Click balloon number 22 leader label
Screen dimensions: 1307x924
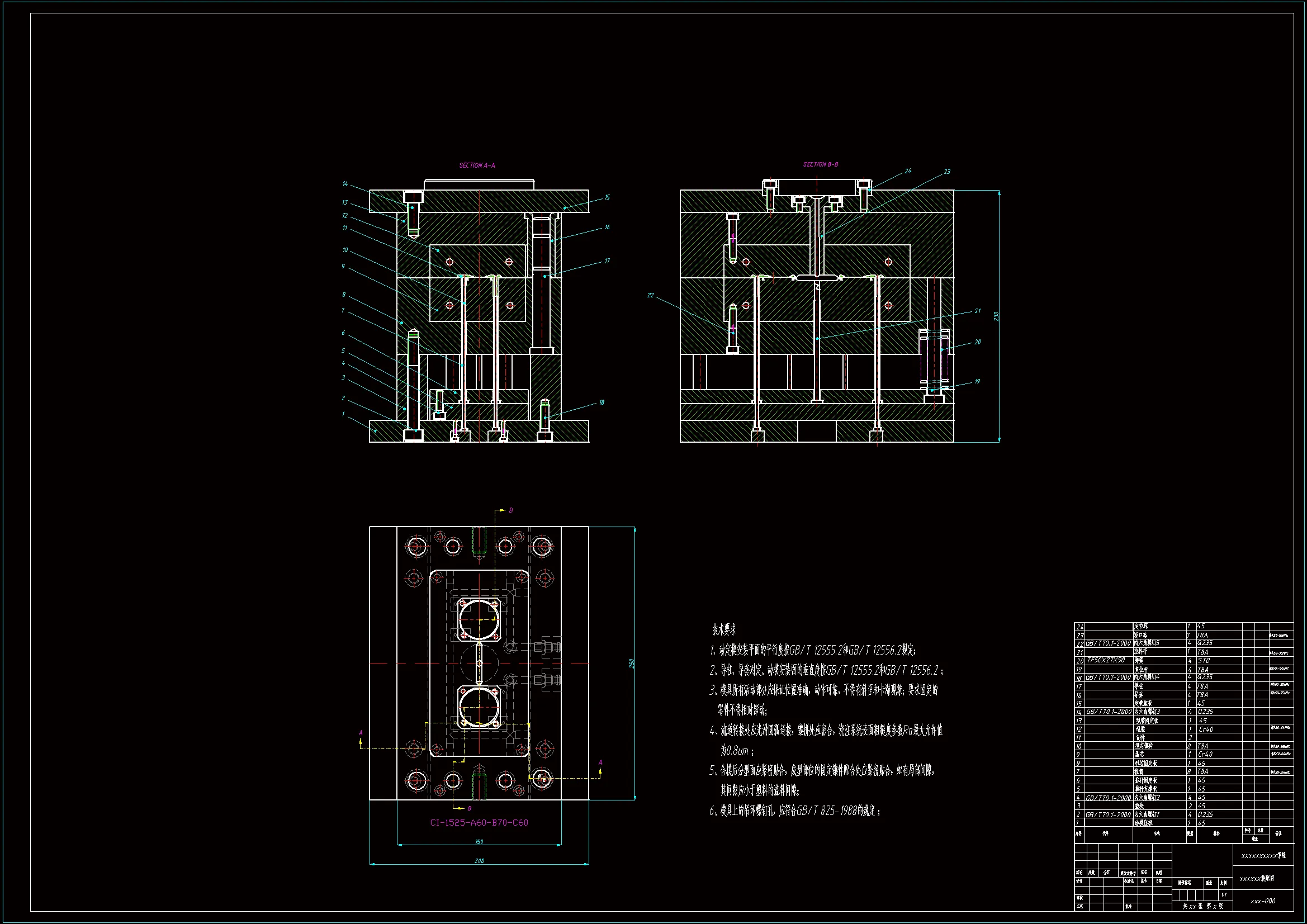pyautogui.click(x=651, y=296)
